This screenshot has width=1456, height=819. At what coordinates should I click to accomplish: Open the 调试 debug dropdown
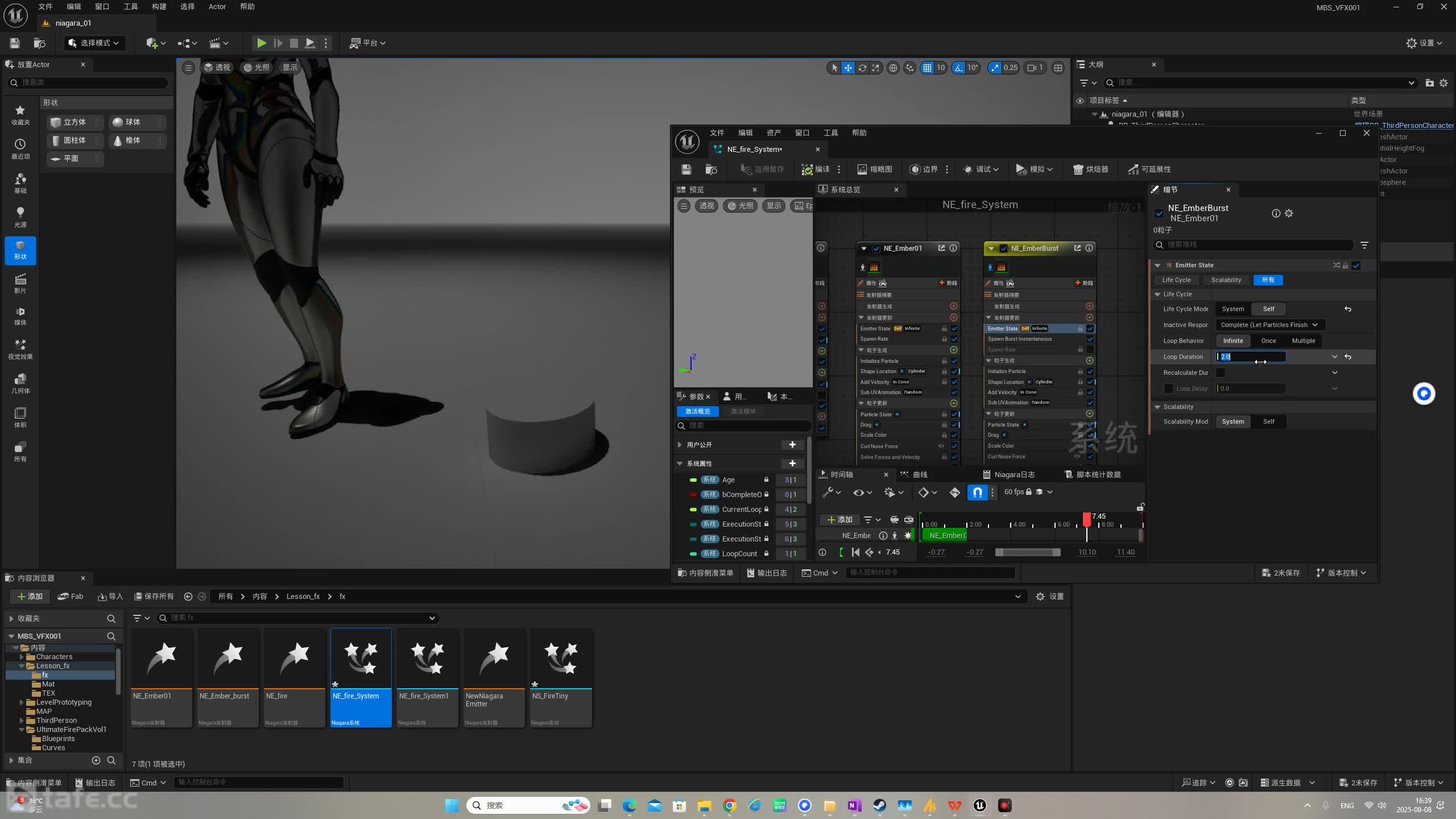tap(981, 169)
